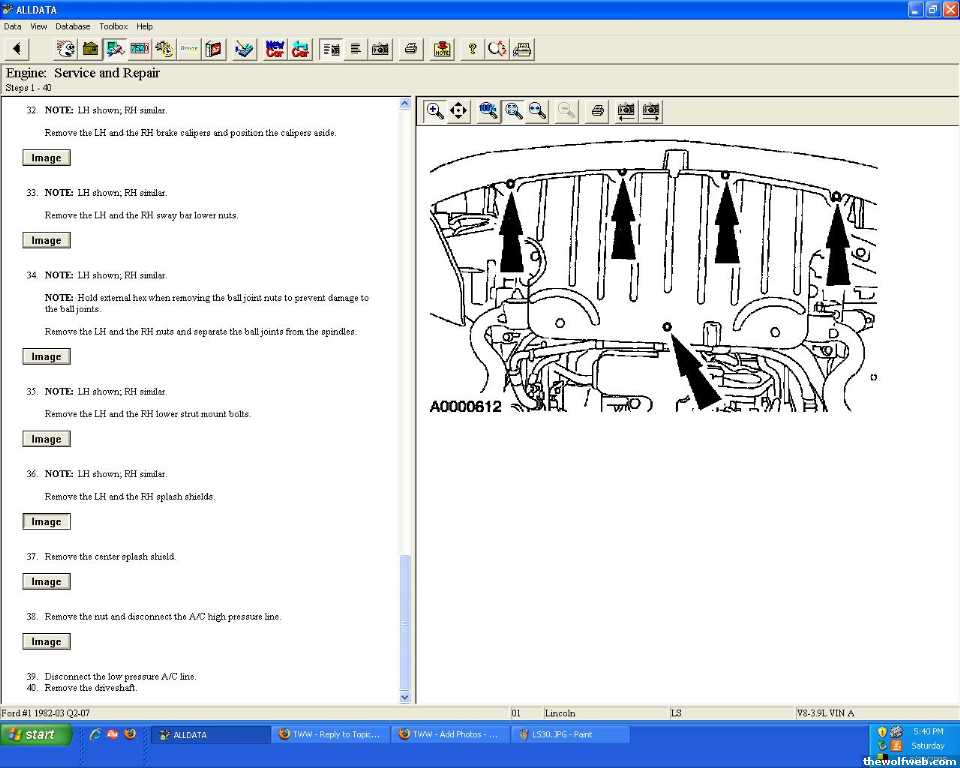Click the New Car toolbar icon
The image size is (960, 768).
275,48
